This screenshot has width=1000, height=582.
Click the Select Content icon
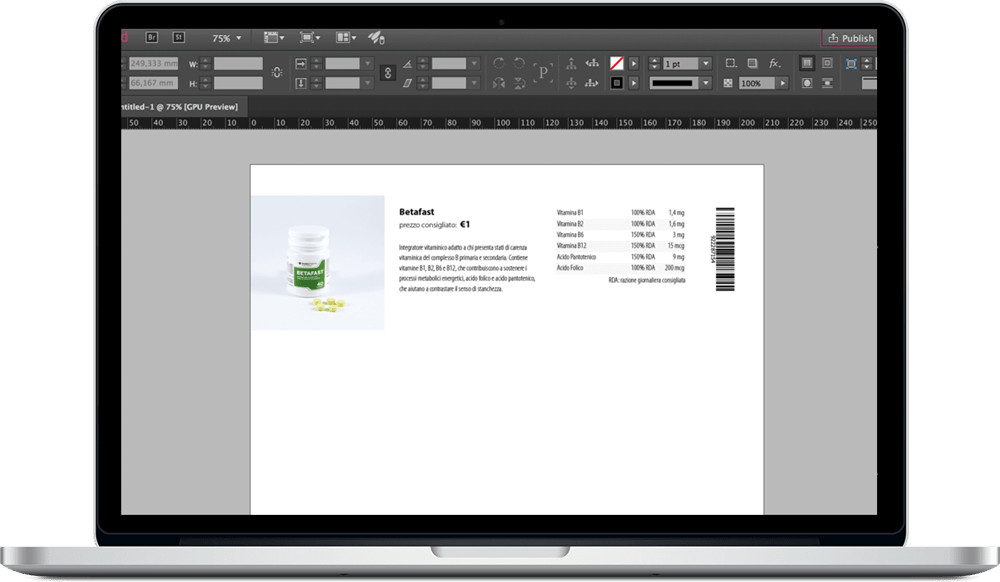coord(571,83)
